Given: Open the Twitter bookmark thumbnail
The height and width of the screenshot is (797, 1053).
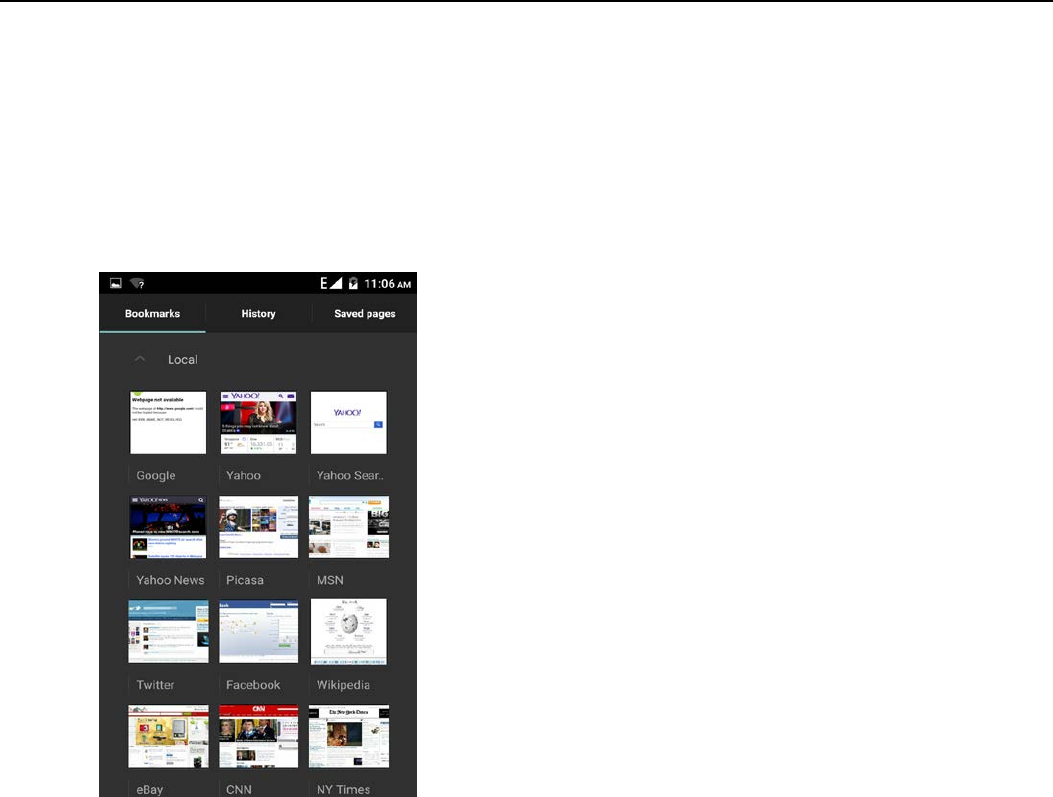Looking at the screenshot, I should coord(169,632).
